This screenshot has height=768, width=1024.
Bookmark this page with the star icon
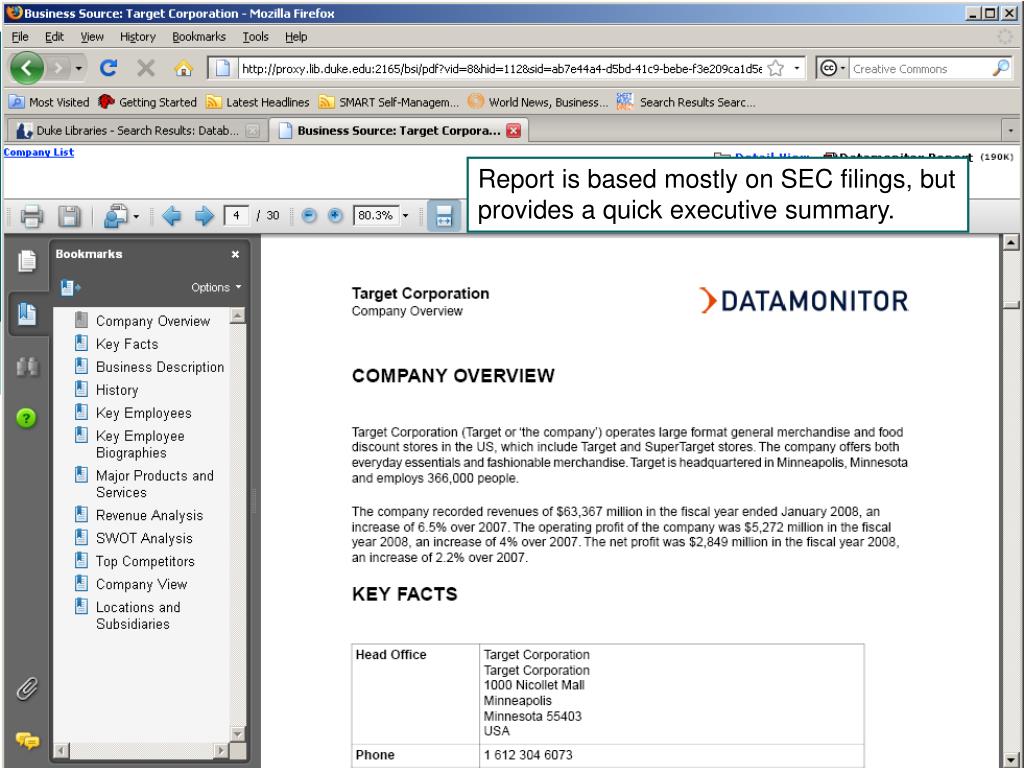pyautogui.click(x=776, y=68)
